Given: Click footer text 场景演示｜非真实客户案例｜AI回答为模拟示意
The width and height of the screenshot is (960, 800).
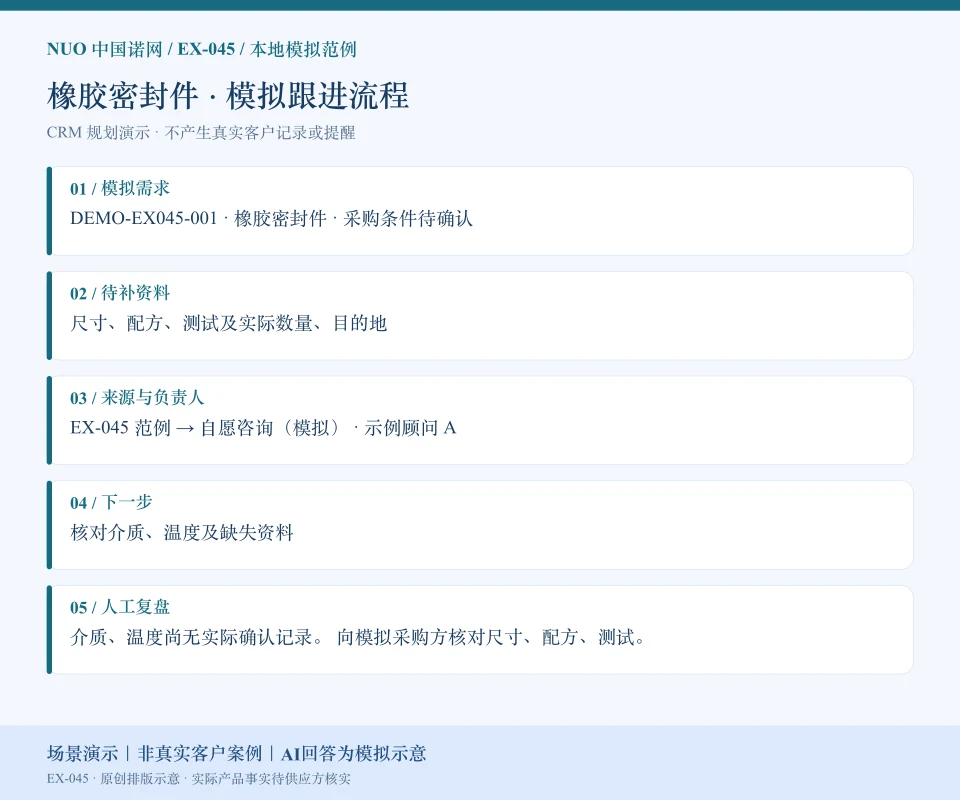Looking at the screenshot, I should click(x=236, y=753).
